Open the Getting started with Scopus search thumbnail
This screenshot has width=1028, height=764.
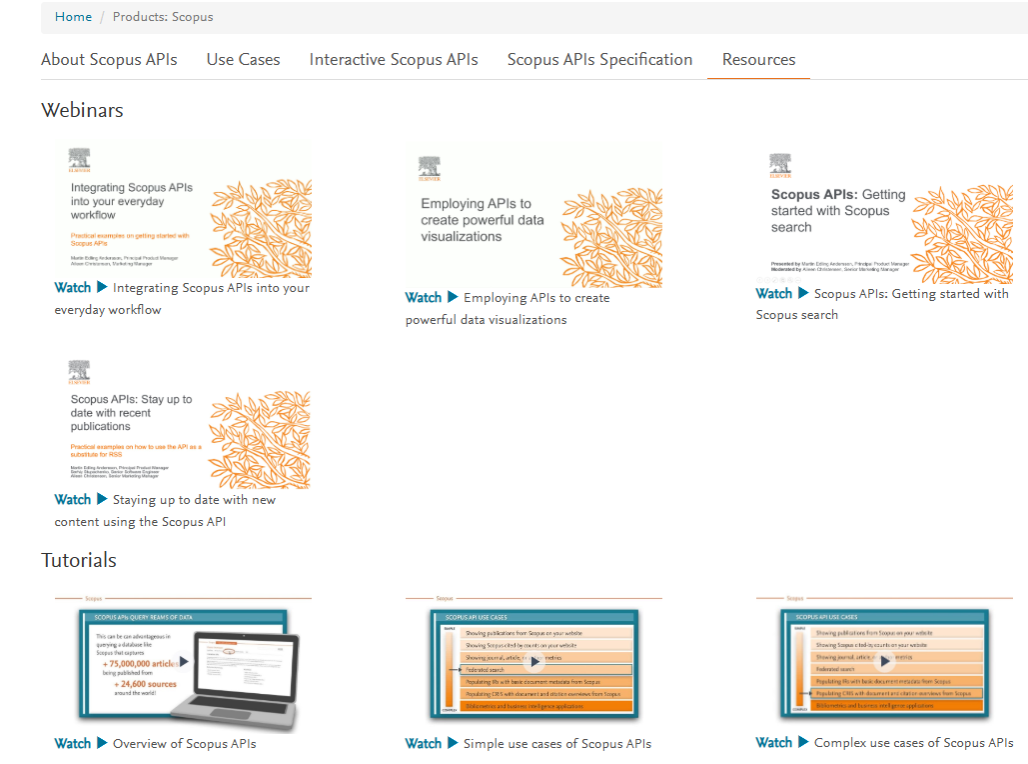coord(884,213)
